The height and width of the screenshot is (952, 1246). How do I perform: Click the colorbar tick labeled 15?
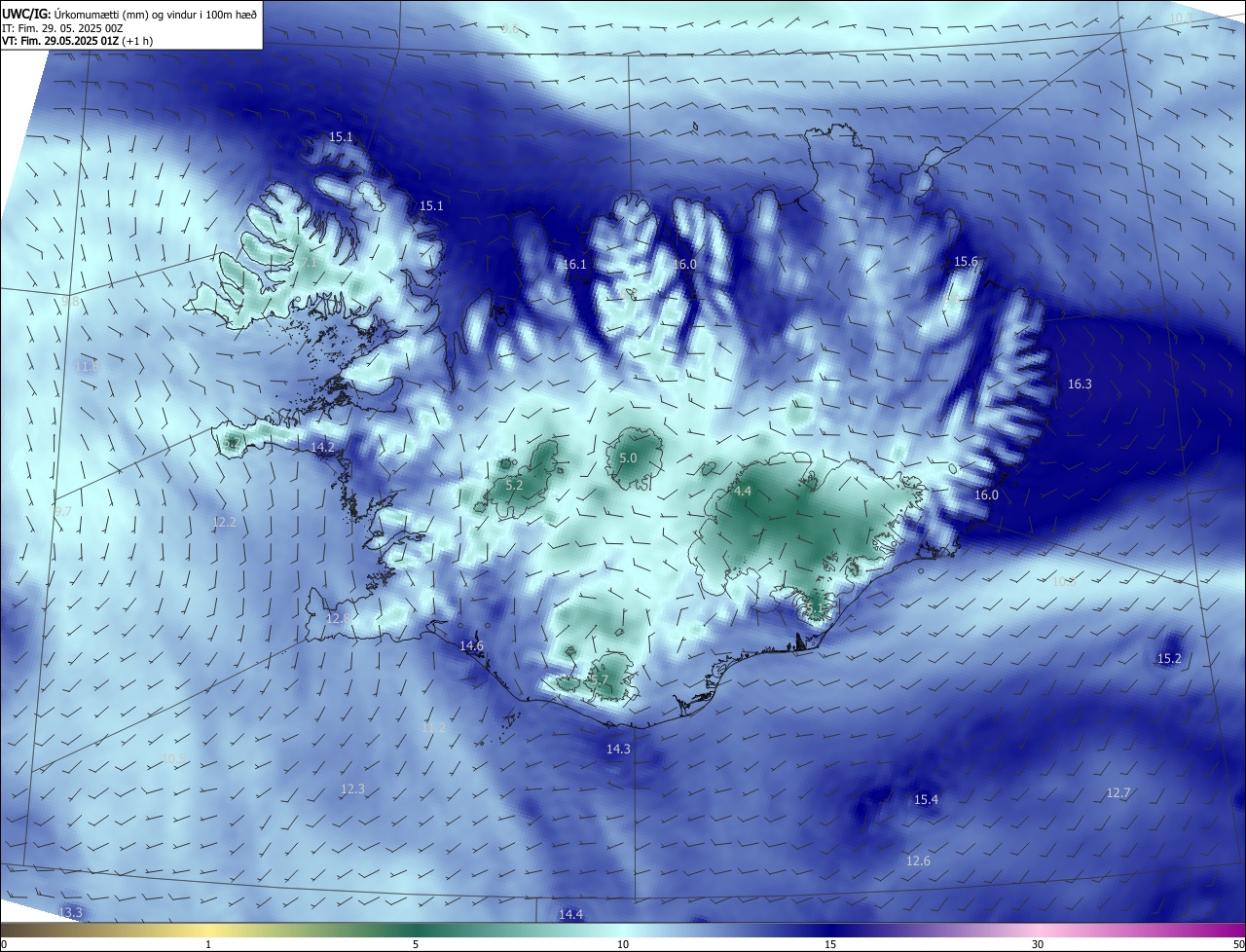(x=830, y=944)
